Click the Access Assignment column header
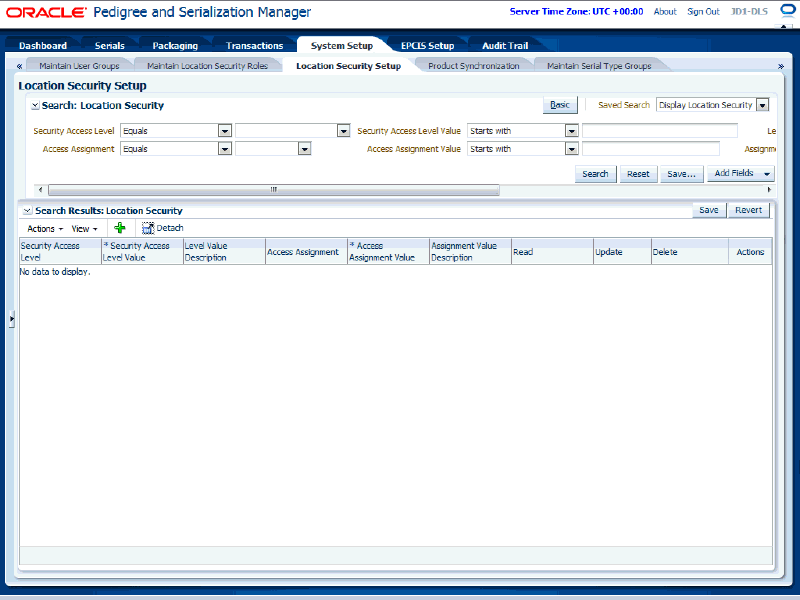This screenshot has width=800, height=600. pyautogui.click(x=306, y=252)
